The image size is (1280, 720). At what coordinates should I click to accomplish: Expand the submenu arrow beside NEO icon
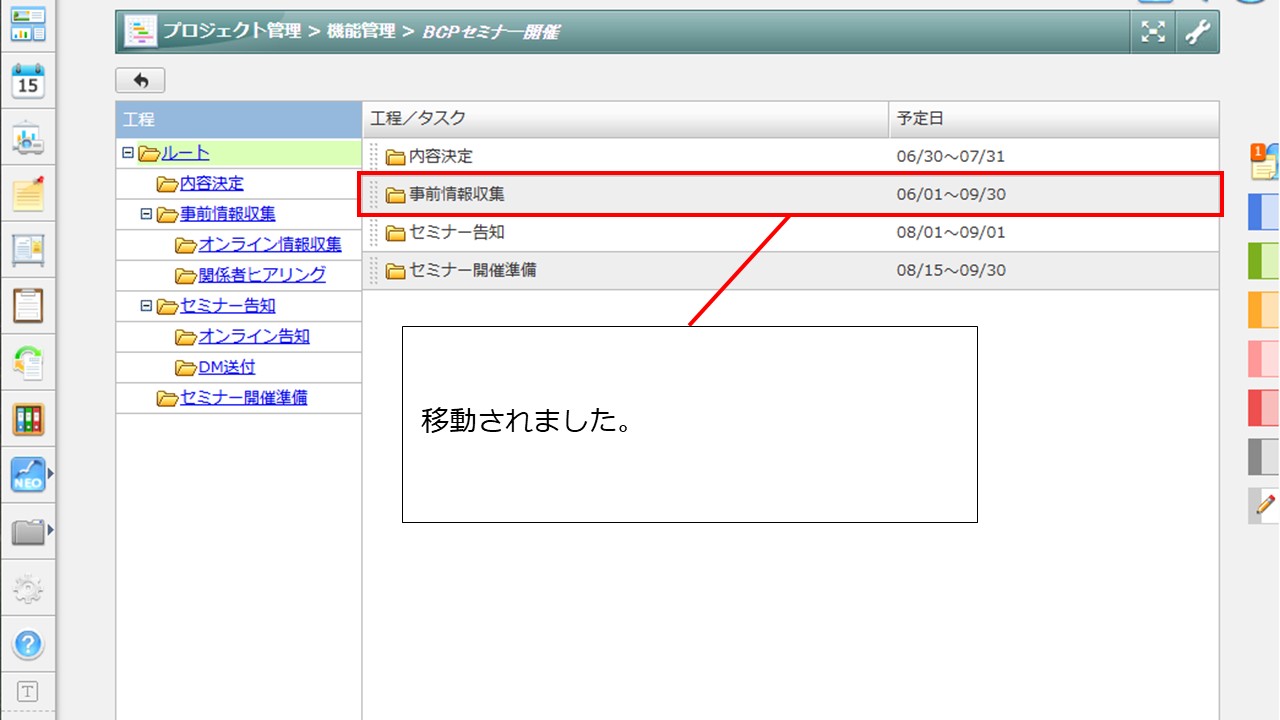click(x=50, y=474)
